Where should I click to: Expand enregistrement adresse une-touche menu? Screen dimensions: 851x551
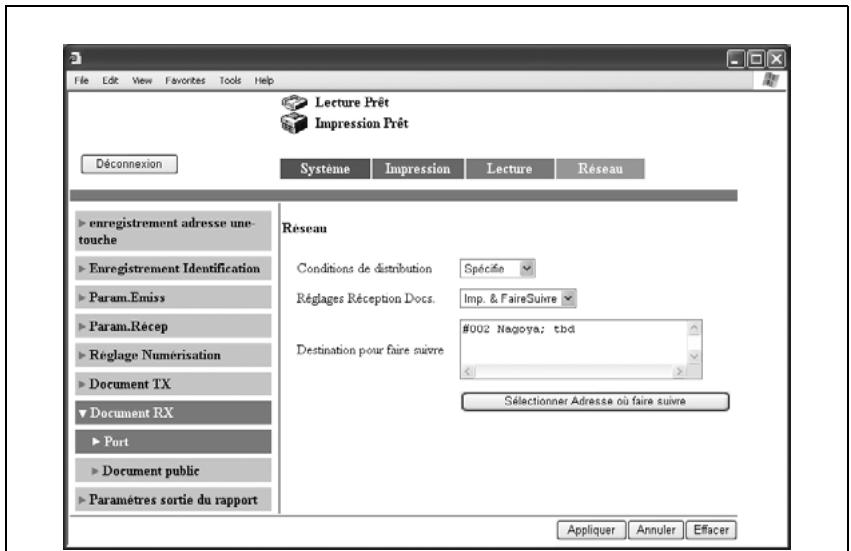click(173, 231)
